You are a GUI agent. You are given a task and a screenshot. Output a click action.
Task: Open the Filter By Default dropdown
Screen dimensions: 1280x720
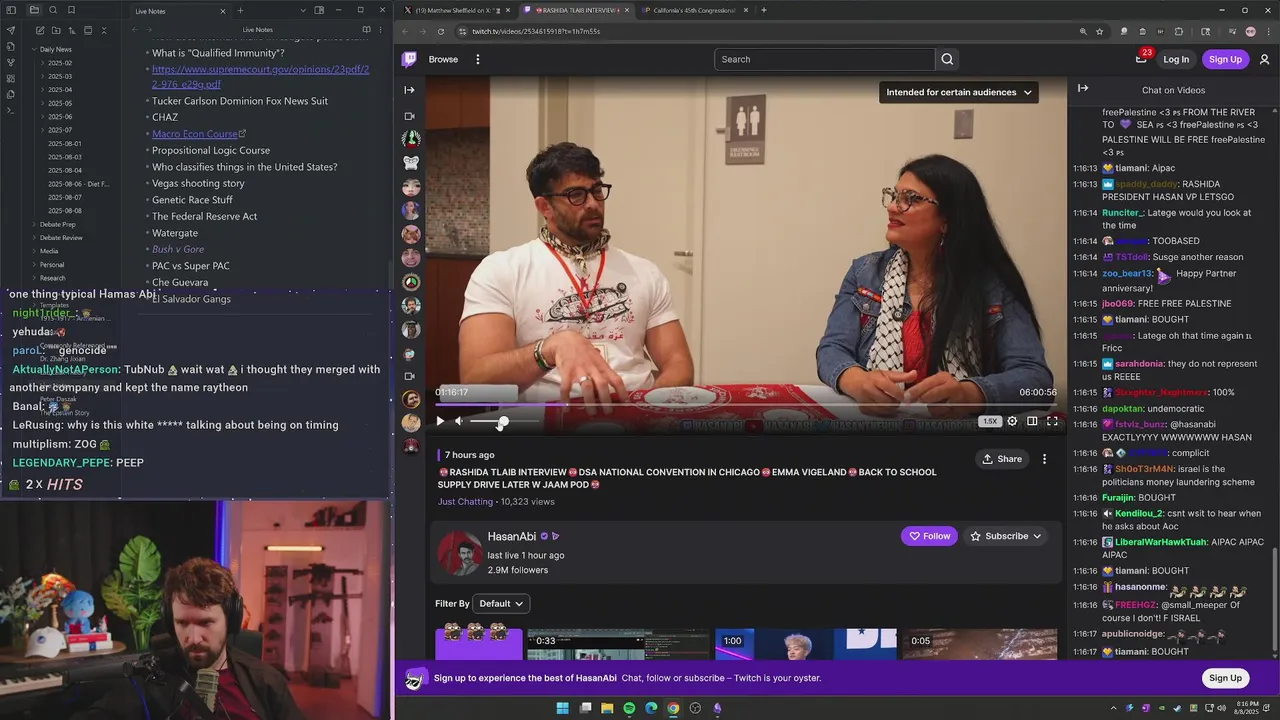click(501, 603)
